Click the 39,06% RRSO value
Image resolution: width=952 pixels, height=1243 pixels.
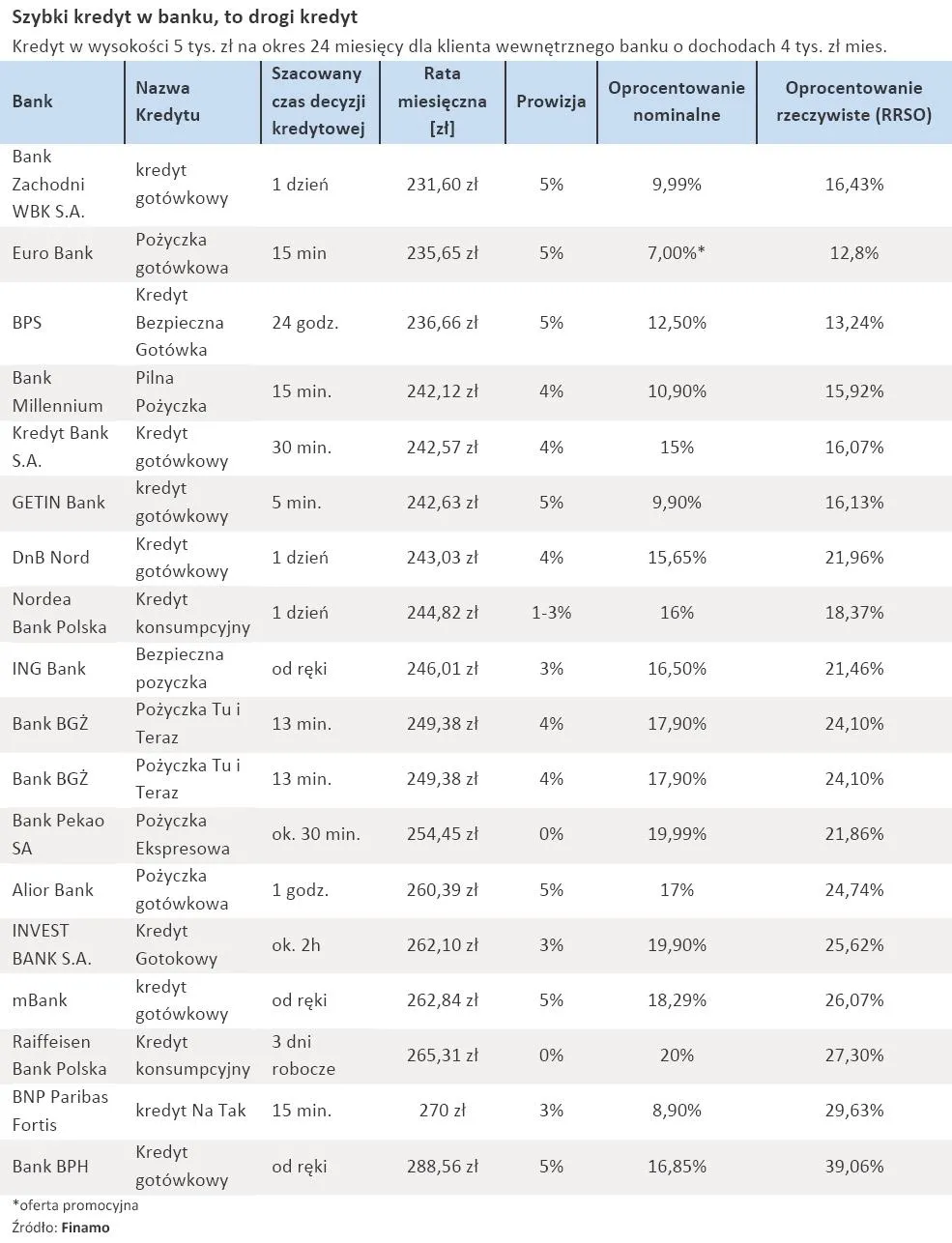pyautogui.click(x=853, y=1167)
